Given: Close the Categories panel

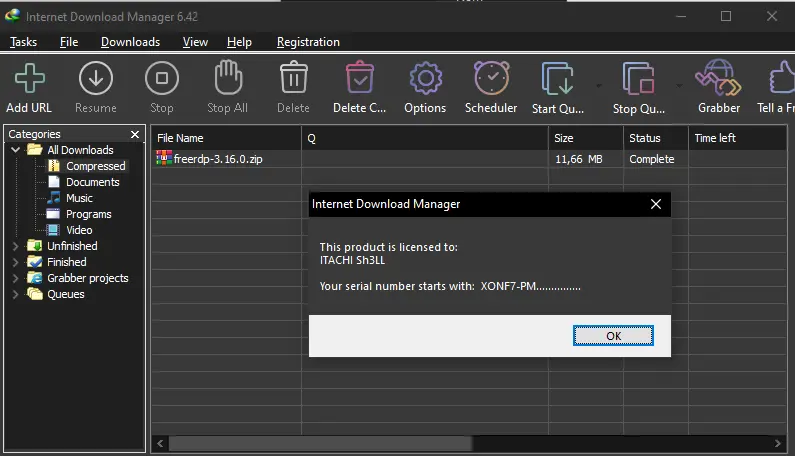Looking at the screenshot, I should click(135, 134).
